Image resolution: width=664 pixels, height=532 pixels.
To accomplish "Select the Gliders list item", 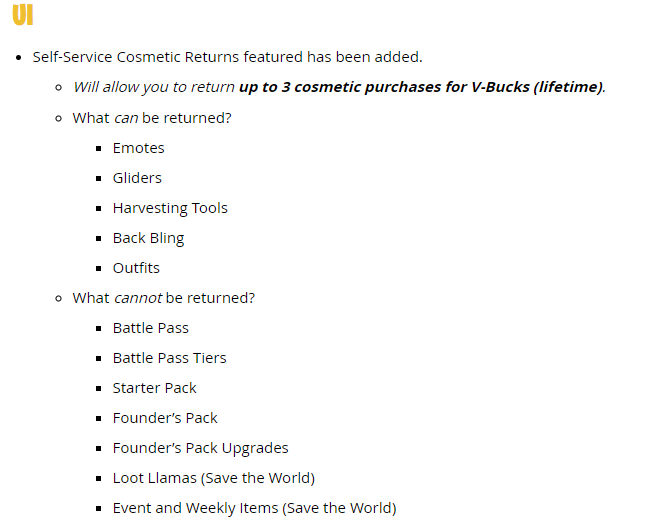I will [x=137, y=178].
